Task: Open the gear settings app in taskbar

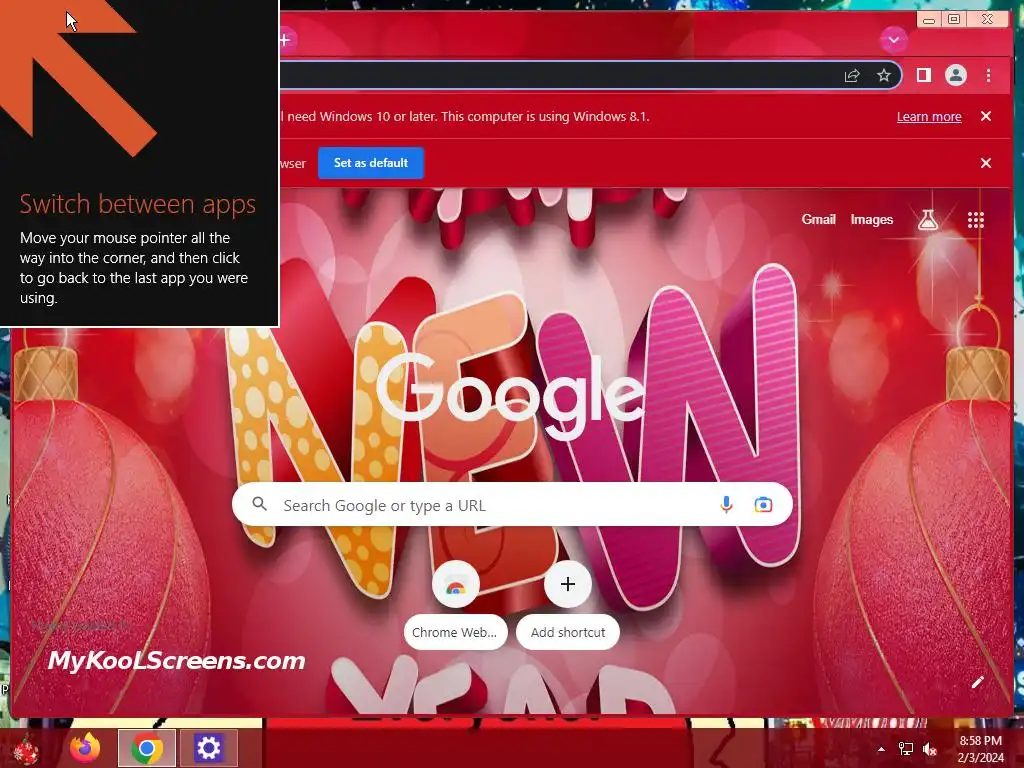Action: (208, 748)
